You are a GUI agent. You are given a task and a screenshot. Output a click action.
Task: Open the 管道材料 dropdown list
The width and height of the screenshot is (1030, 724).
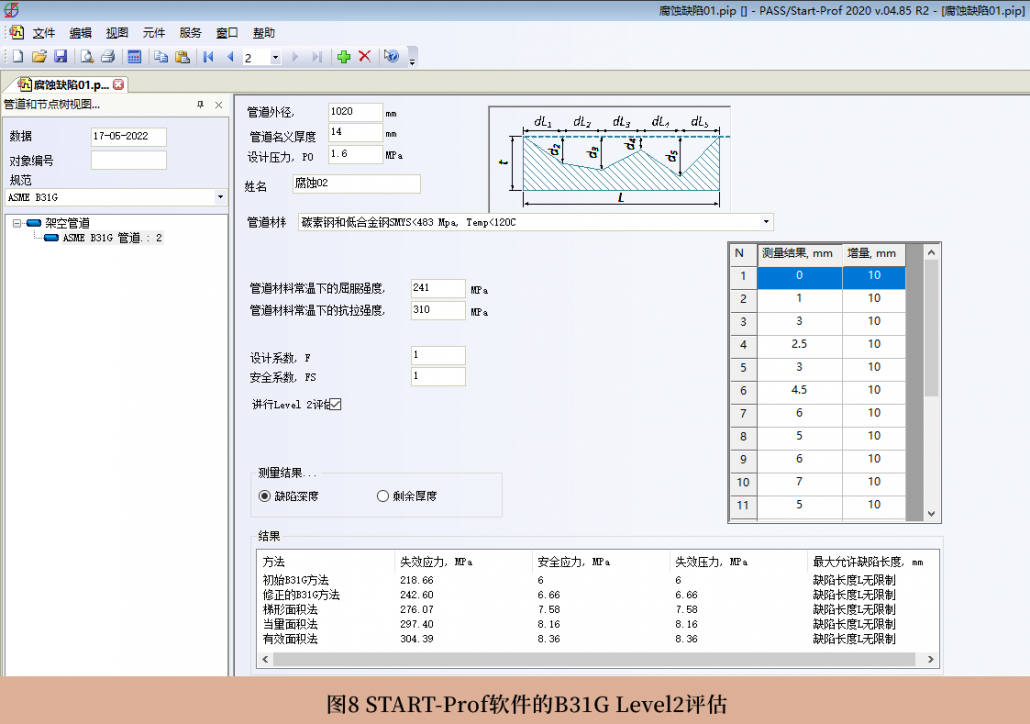766,222
